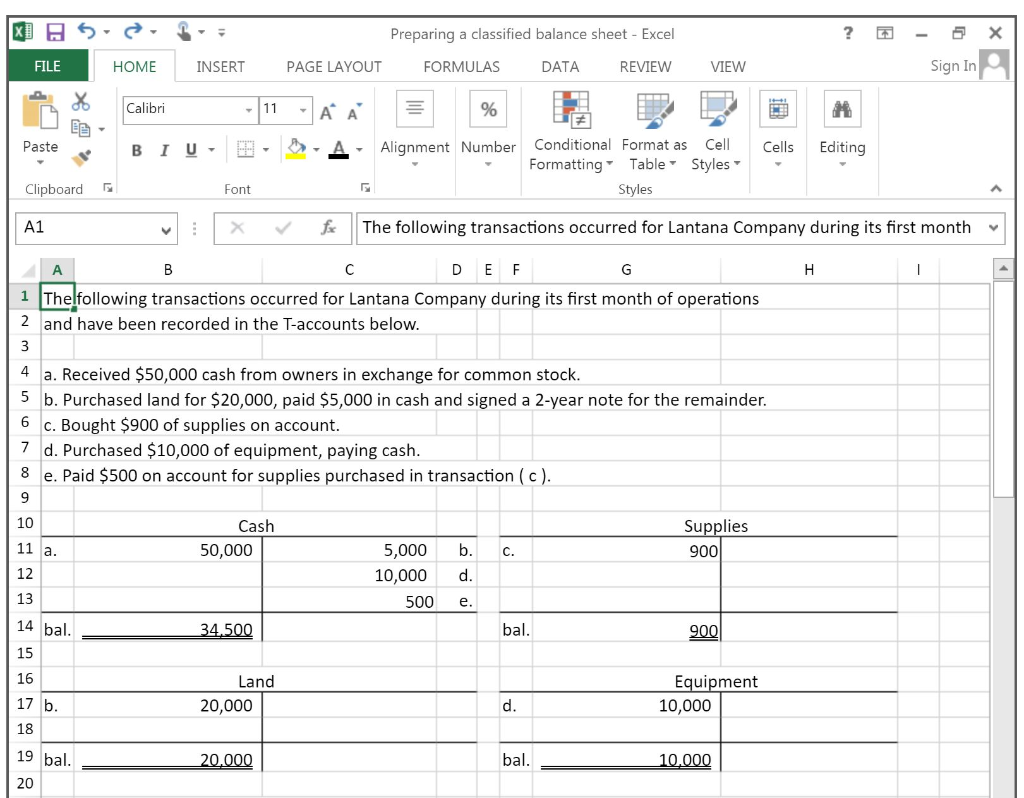
Task: Expand the formula bar
Action: [x=993, y=228]
